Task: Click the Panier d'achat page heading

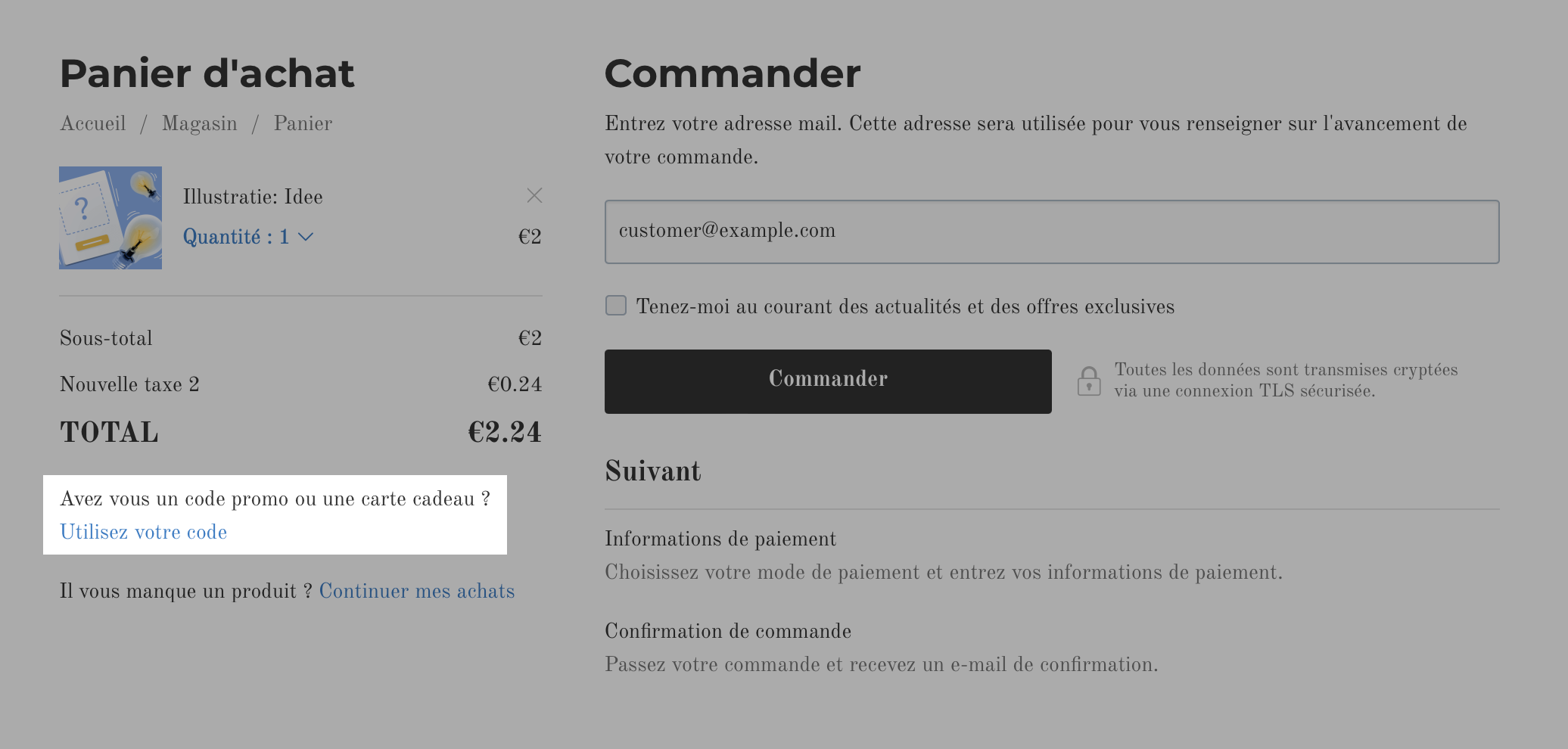Action: 207,73
